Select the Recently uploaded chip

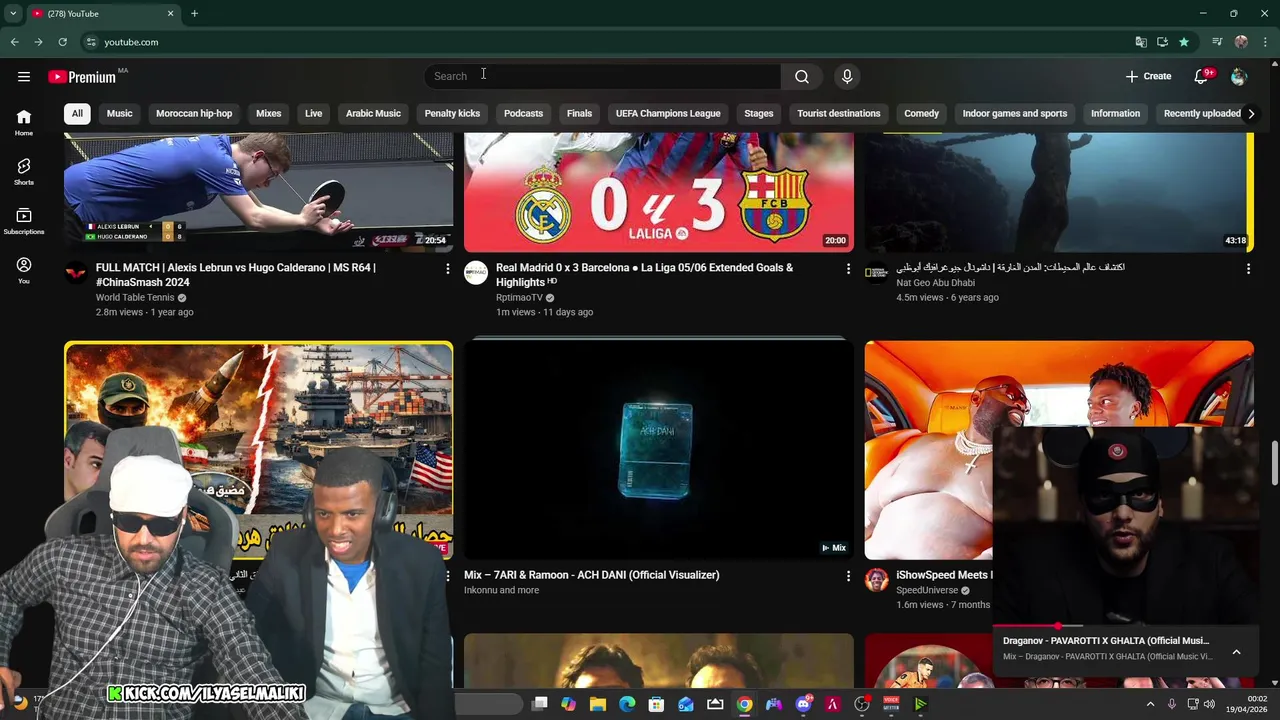(1201, 113)
